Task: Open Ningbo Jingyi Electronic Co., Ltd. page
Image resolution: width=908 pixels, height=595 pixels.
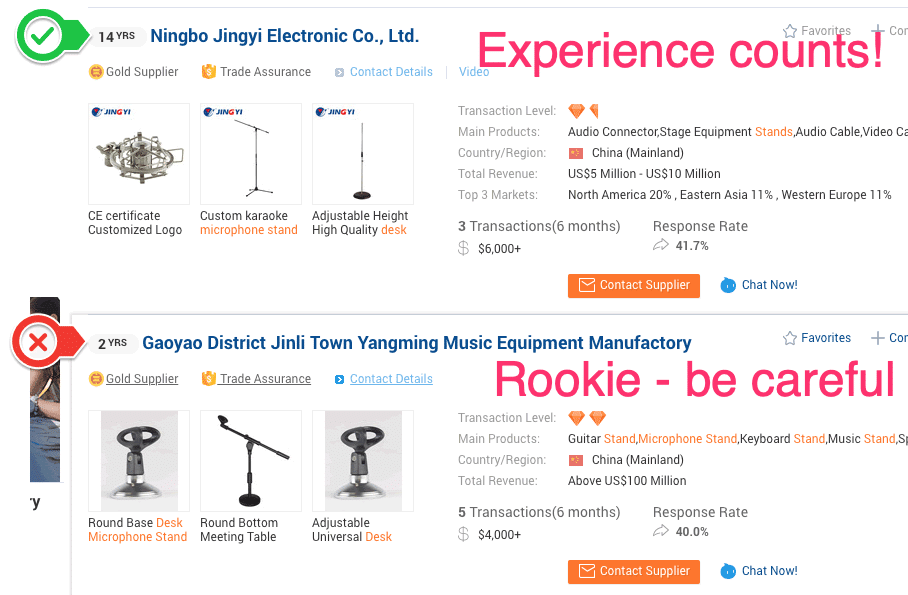Action: pyautogui.click(x=284, y=36)
